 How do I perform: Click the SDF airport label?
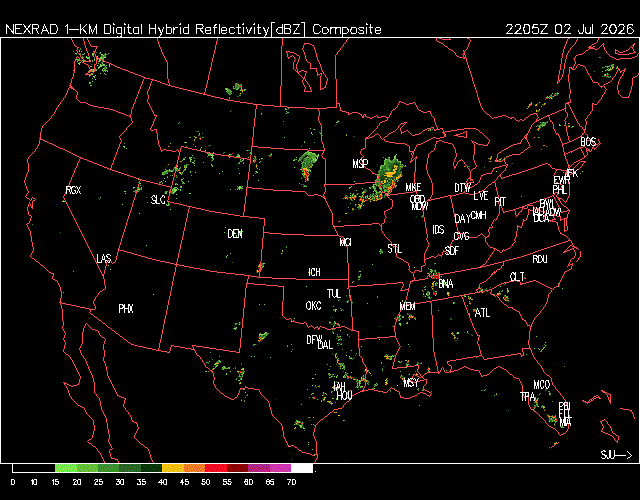point(452,251)
